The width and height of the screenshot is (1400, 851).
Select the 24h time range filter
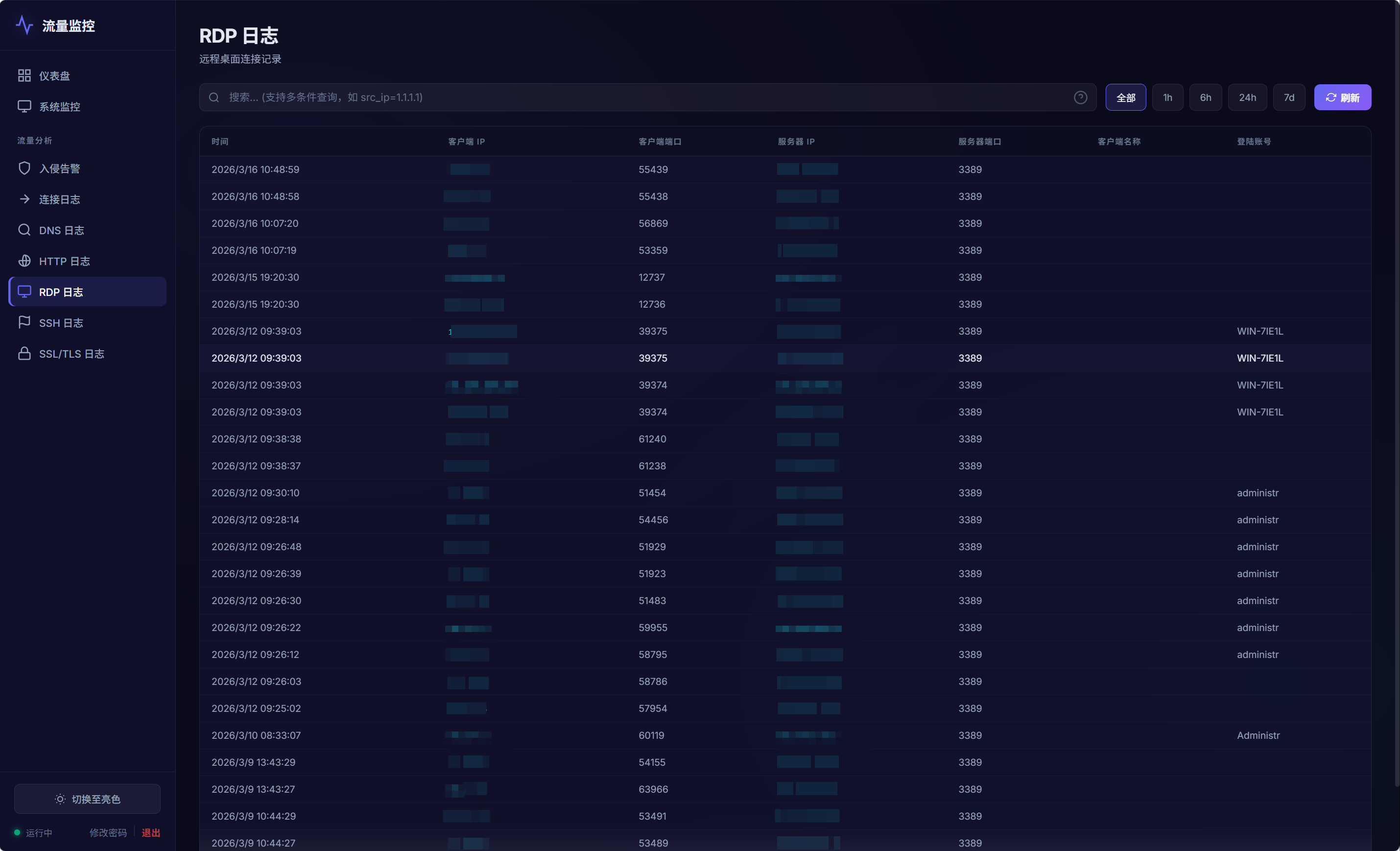[1247, 97]
